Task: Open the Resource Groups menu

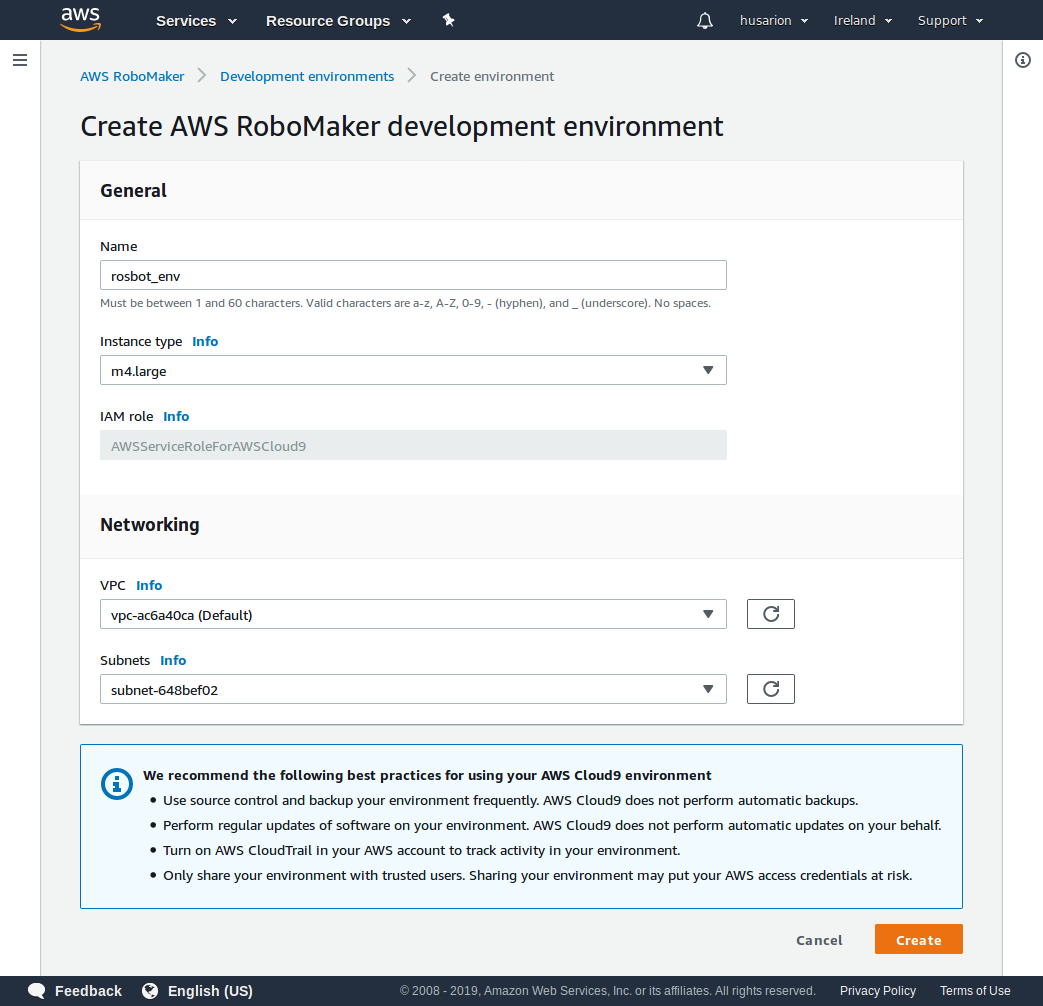Action: tap(339, 21)
